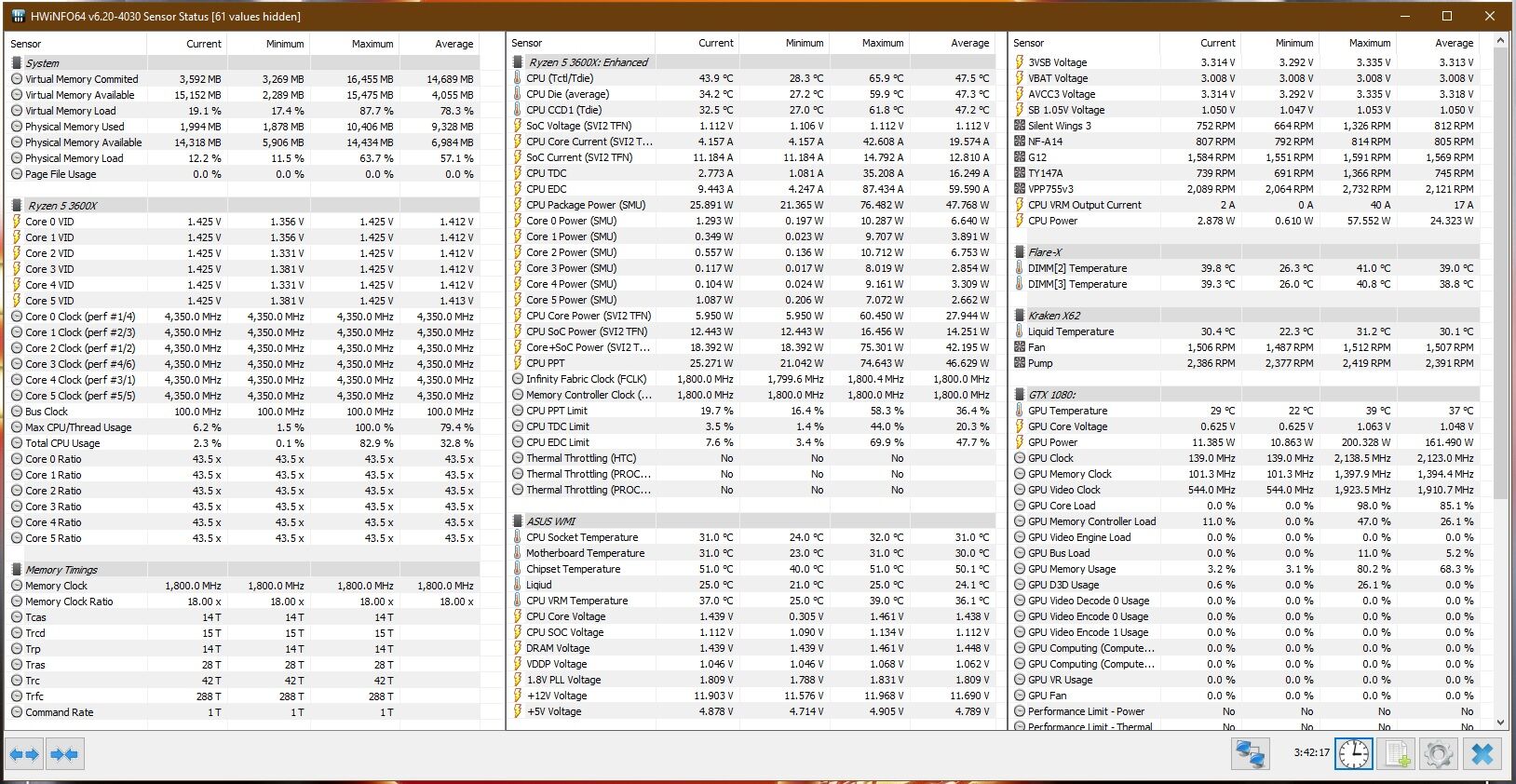Screen dimensions: 1516x784
Task: Click the elapsed time 3:42:17 text
Action: pos(1311,753)
